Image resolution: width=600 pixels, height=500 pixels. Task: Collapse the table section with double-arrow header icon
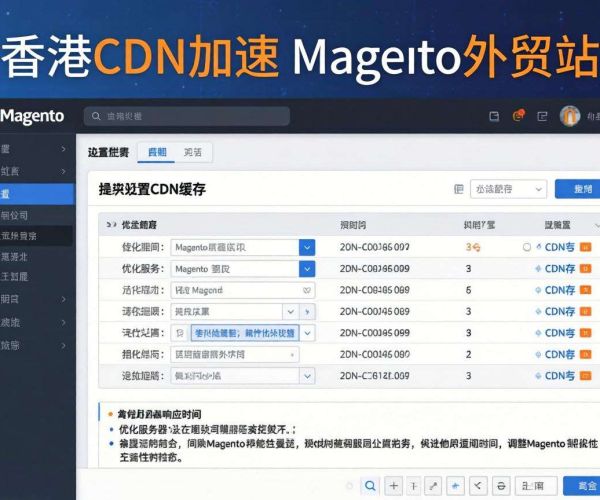111,225
